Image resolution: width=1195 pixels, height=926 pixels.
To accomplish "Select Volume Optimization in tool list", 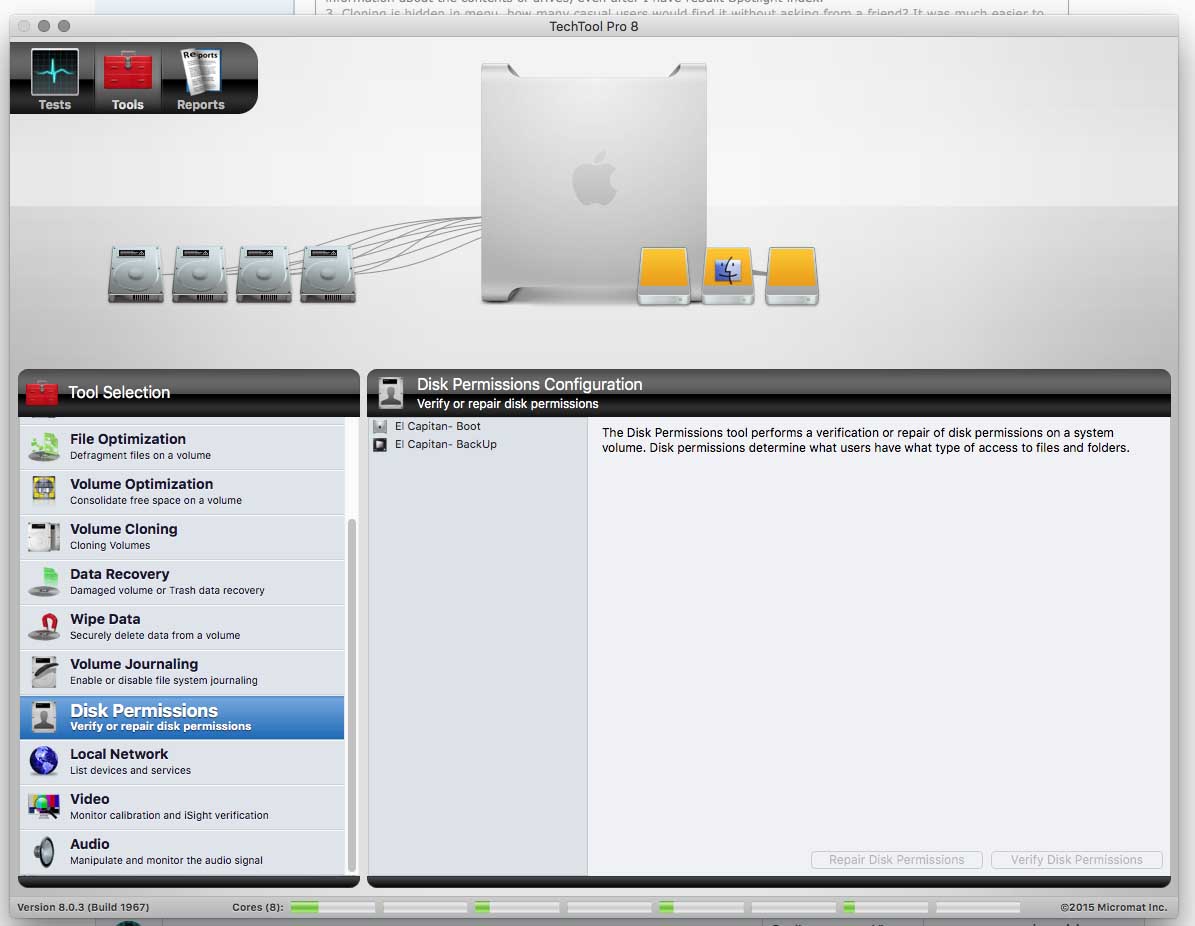I will 182,492.
